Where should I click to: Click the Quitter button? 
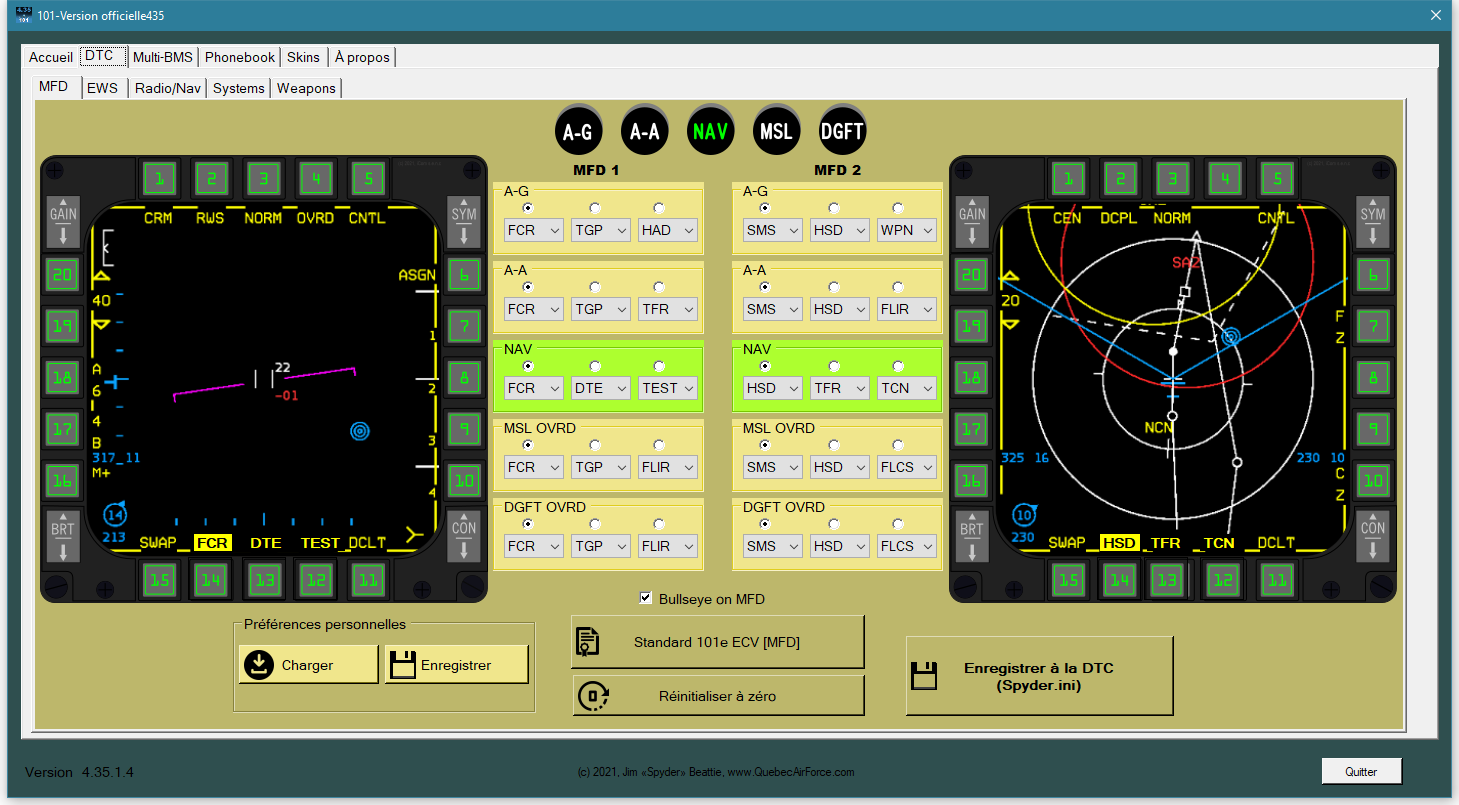click(x=1361, y=772)
